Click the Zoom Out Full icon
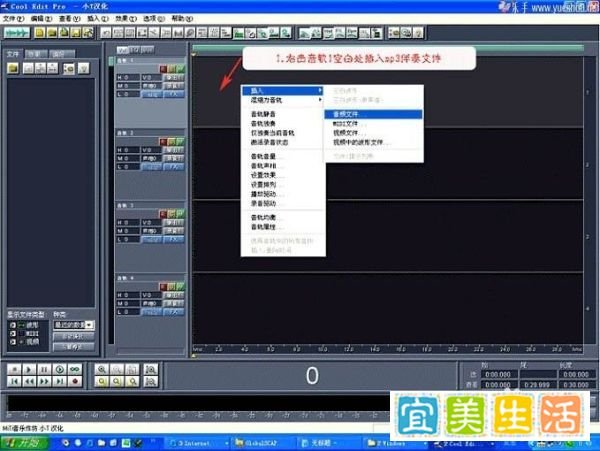Screen dimensions: 600x451 click(132, 369)
